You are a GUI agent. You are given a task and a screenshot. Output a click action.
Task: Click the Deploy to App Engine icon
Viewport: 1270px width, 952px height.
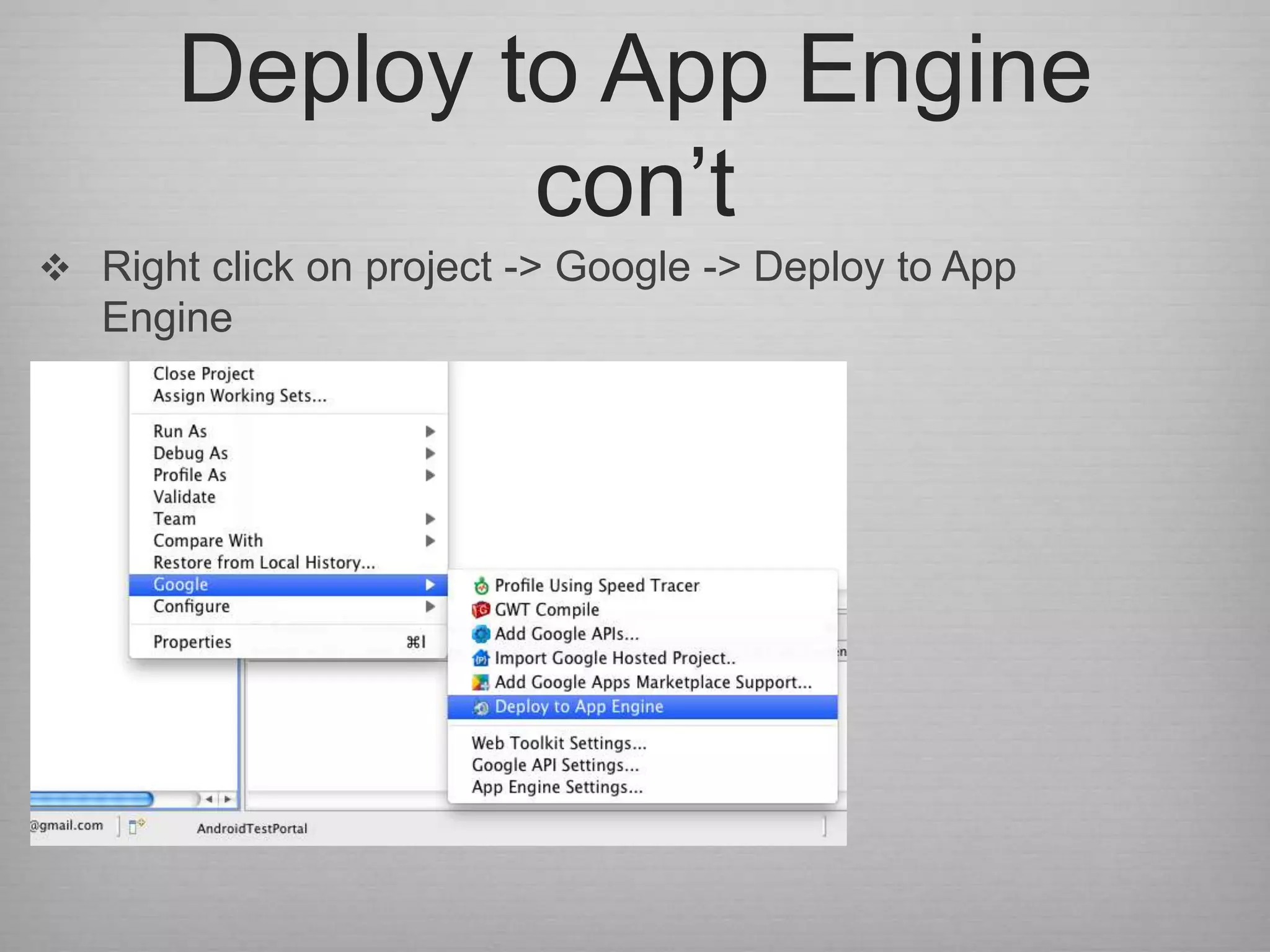481,707
